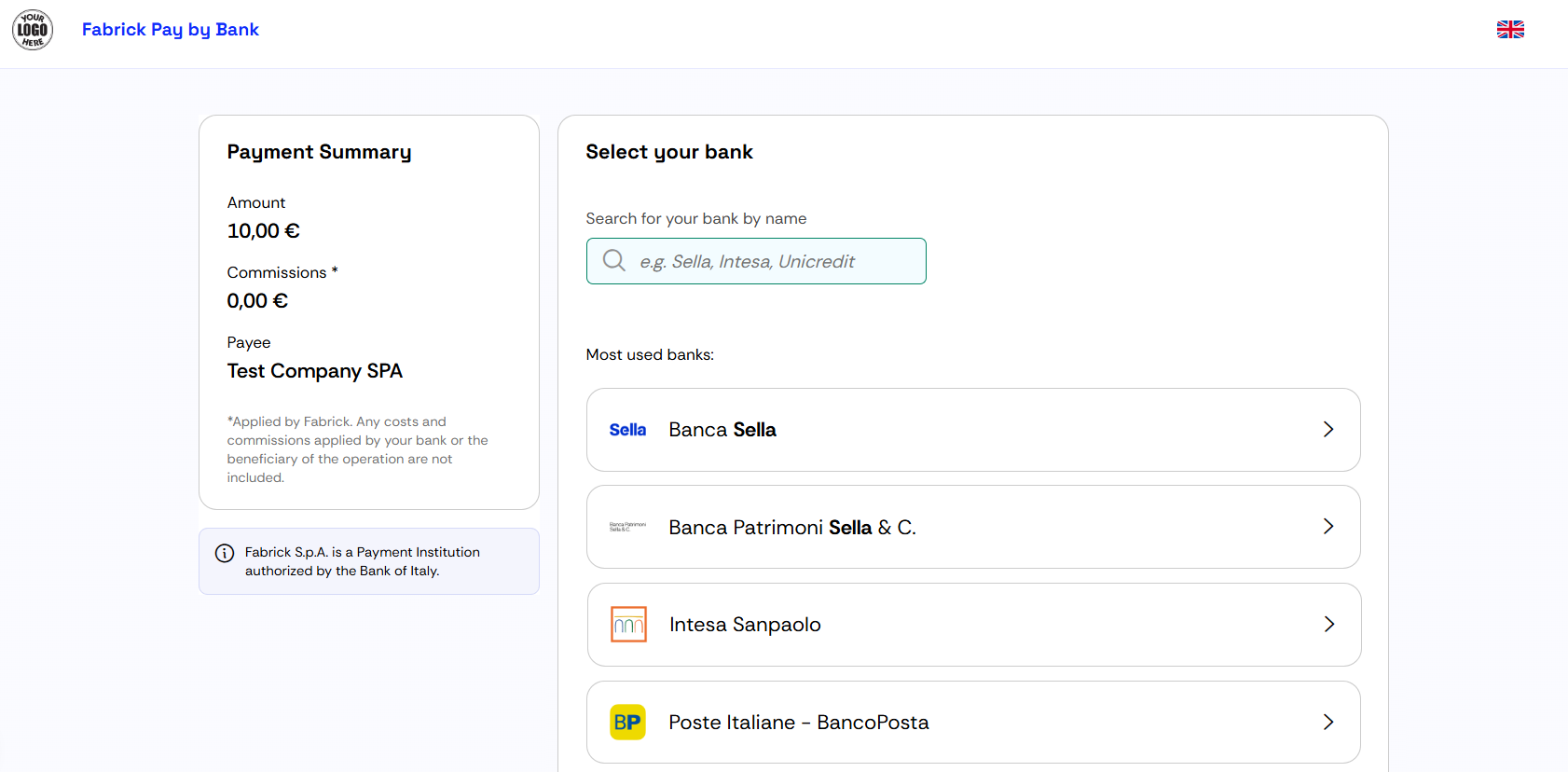Viewport: 1568px width, 772px height.
Task: Click the '0,00 €' commissions value
Action: click(257, 301)
